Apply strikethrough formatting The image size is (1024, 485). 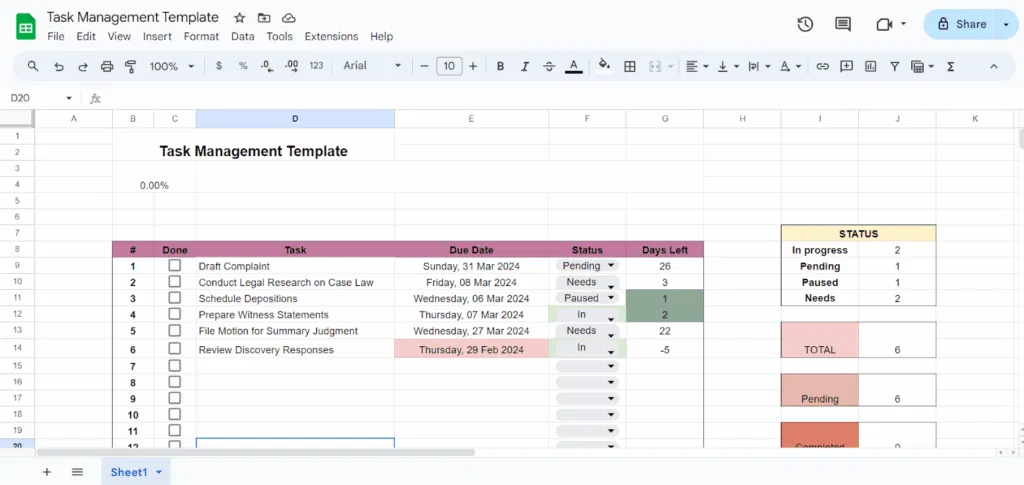[x=549, y=66]
